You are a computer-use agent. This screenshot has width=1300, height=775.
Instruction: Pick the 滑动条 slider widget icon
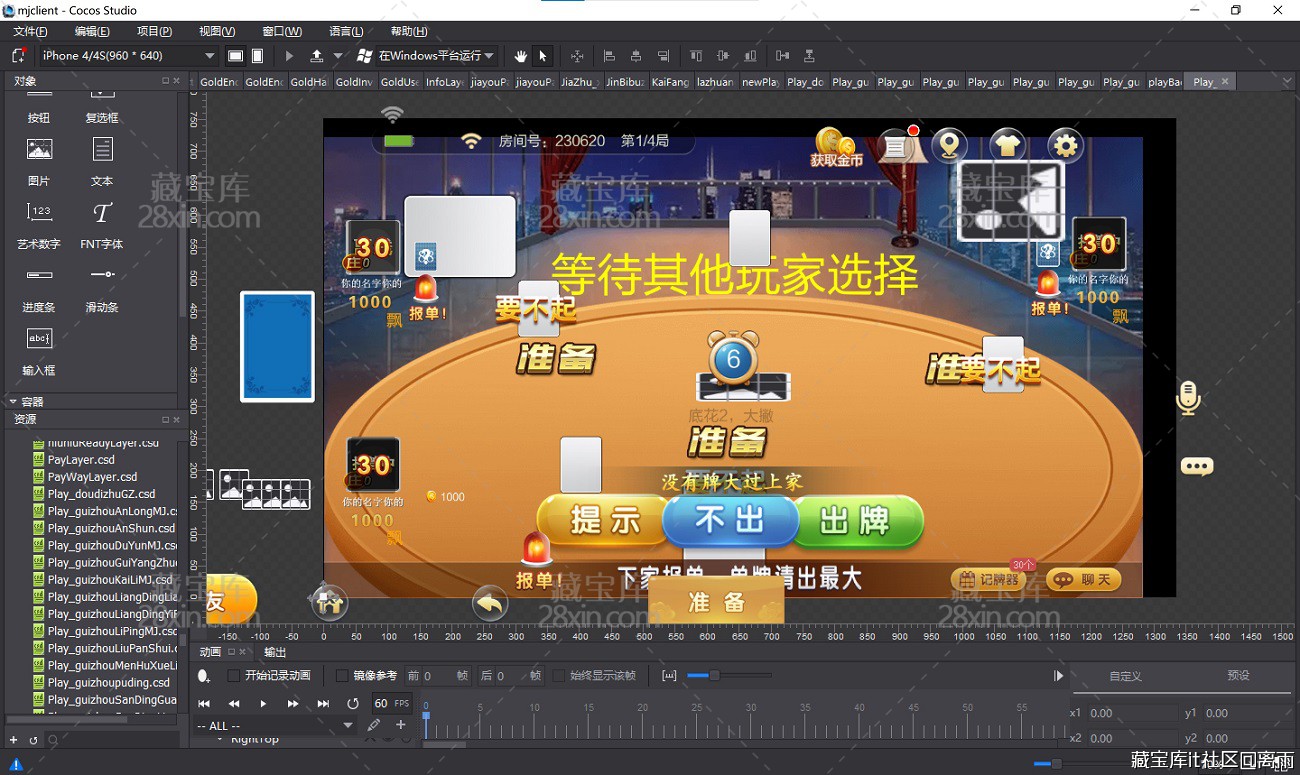[x=102, y=275]
